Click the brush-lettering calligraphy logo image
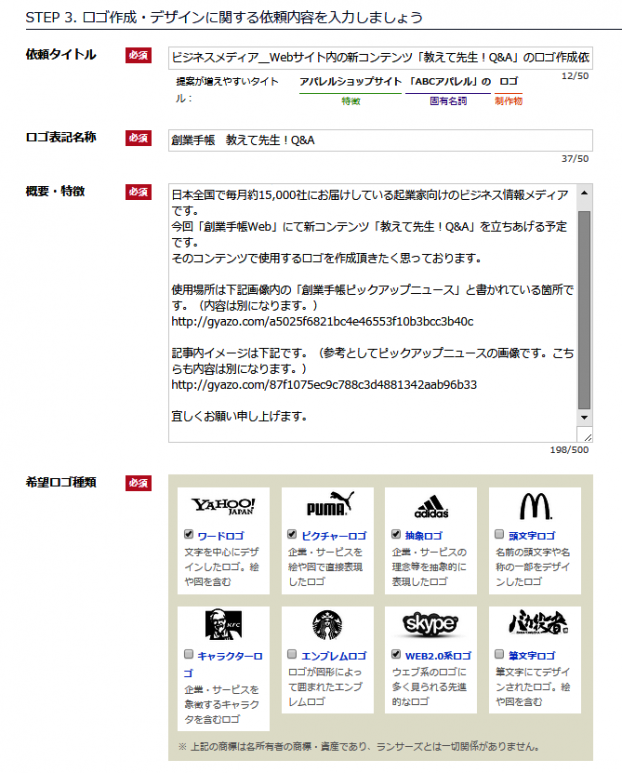 [537, 623]
